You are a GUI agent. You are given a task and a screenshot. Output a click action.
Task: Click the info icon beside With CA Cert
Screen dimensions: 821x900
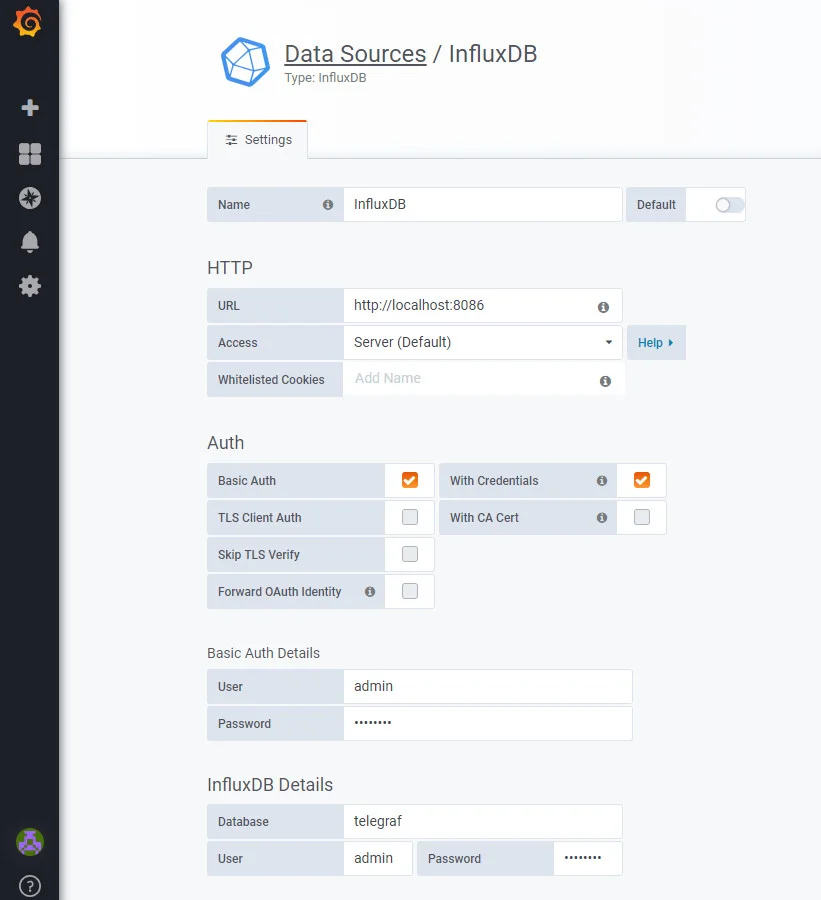point(602,518)
